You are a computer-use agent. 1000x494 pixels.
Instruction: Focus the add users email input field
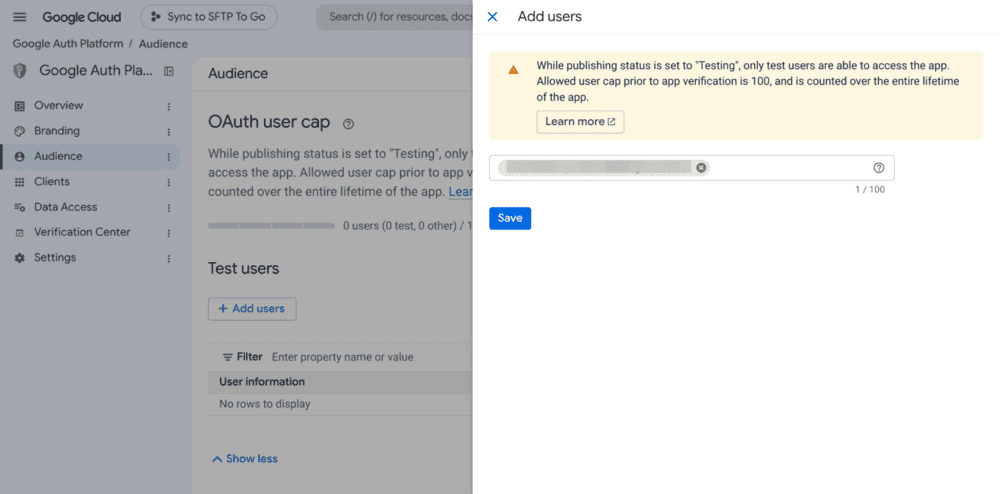(691, 168)
